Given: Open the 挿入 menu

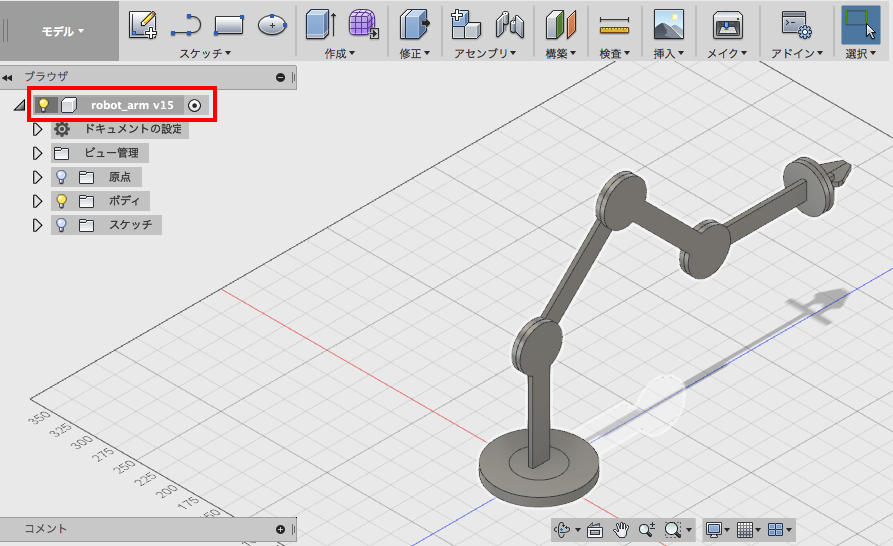Looking at the screenshot, I should tap(669, 54).
